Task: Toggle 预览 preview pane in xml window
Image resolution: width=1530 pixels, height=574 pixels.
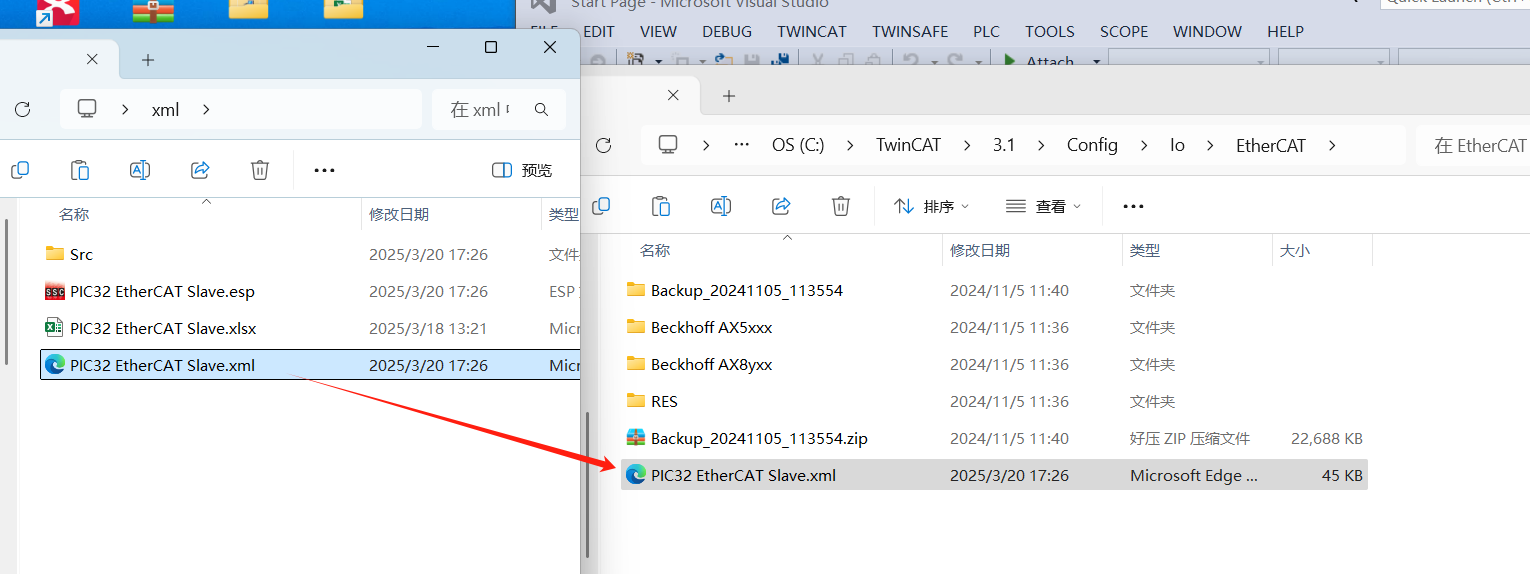Action: (523, 170)
